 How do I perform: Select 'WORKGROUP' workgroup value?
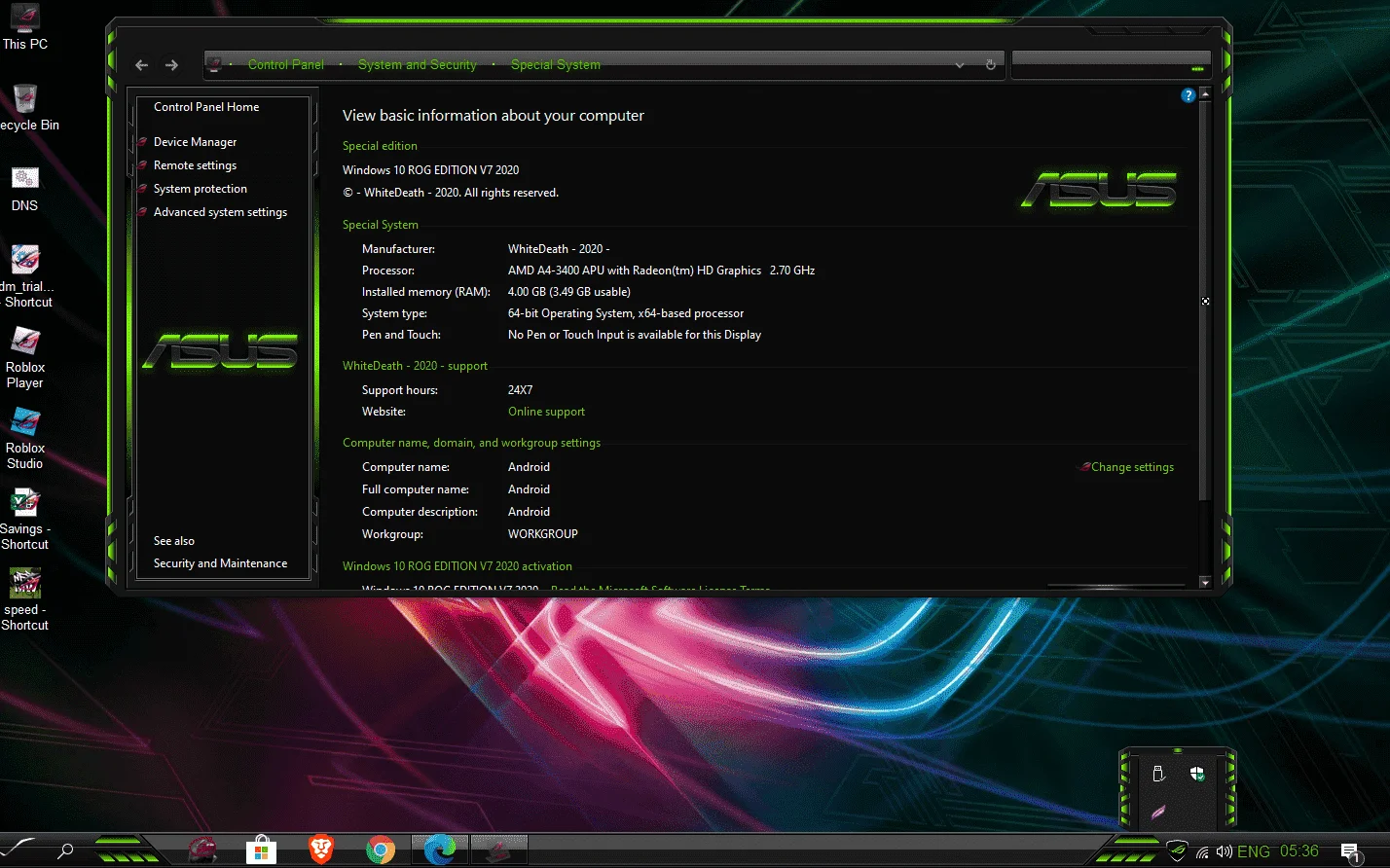[x=543, y=534]
